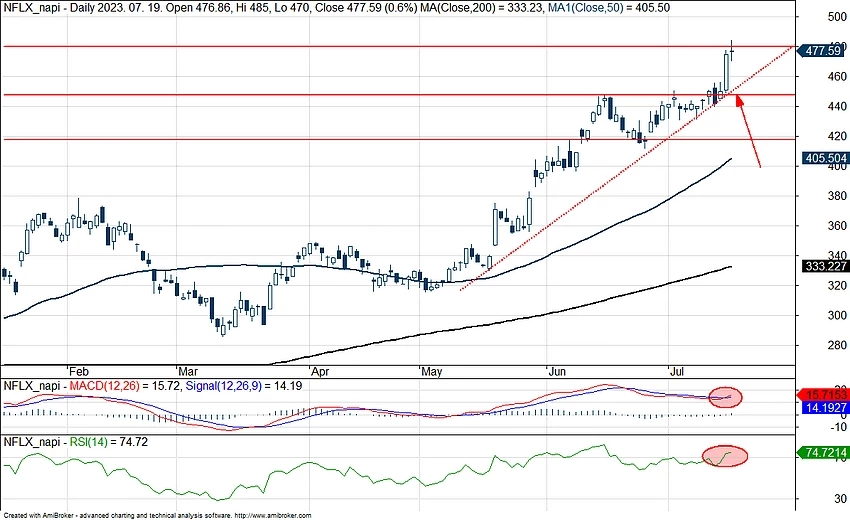Click the May label on time axis
The width and height of the screenshot is (850, 520).
click(432, 371)
